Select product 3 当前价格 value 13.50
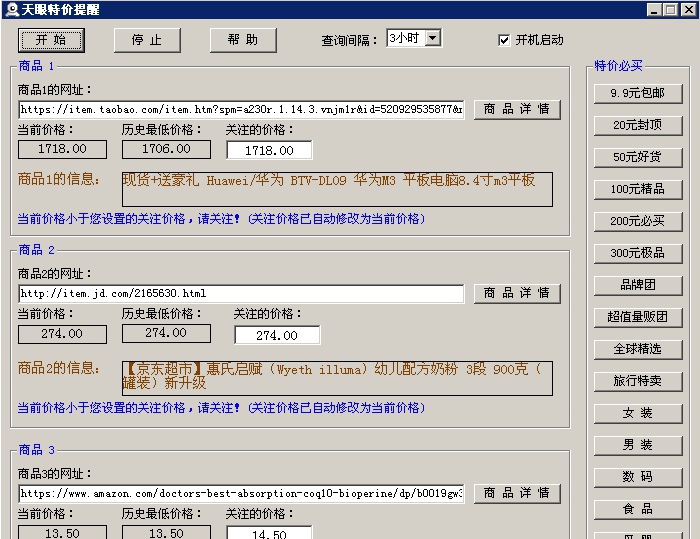 pos(62,532)
